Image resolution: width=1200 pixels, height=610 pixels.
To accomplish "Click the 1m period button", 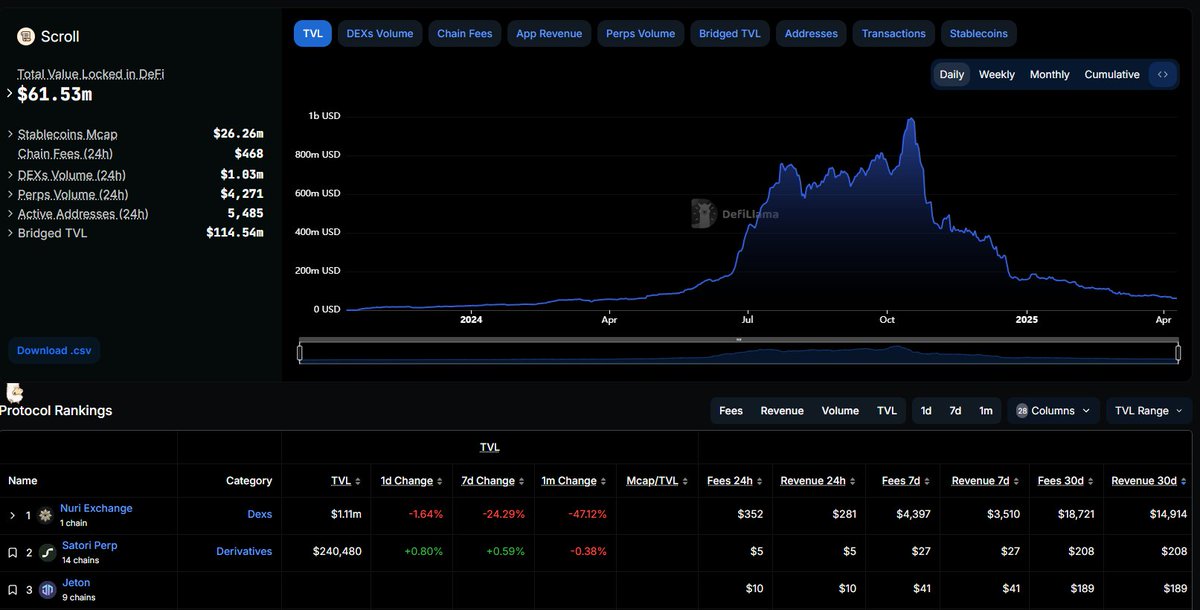I will [986, 411].
